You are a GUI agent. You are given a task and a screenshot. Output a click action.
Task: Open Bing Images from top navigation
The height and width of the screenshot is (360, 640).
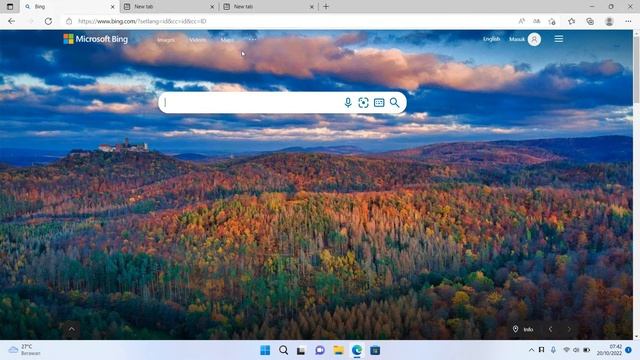[x=166, y=40]
